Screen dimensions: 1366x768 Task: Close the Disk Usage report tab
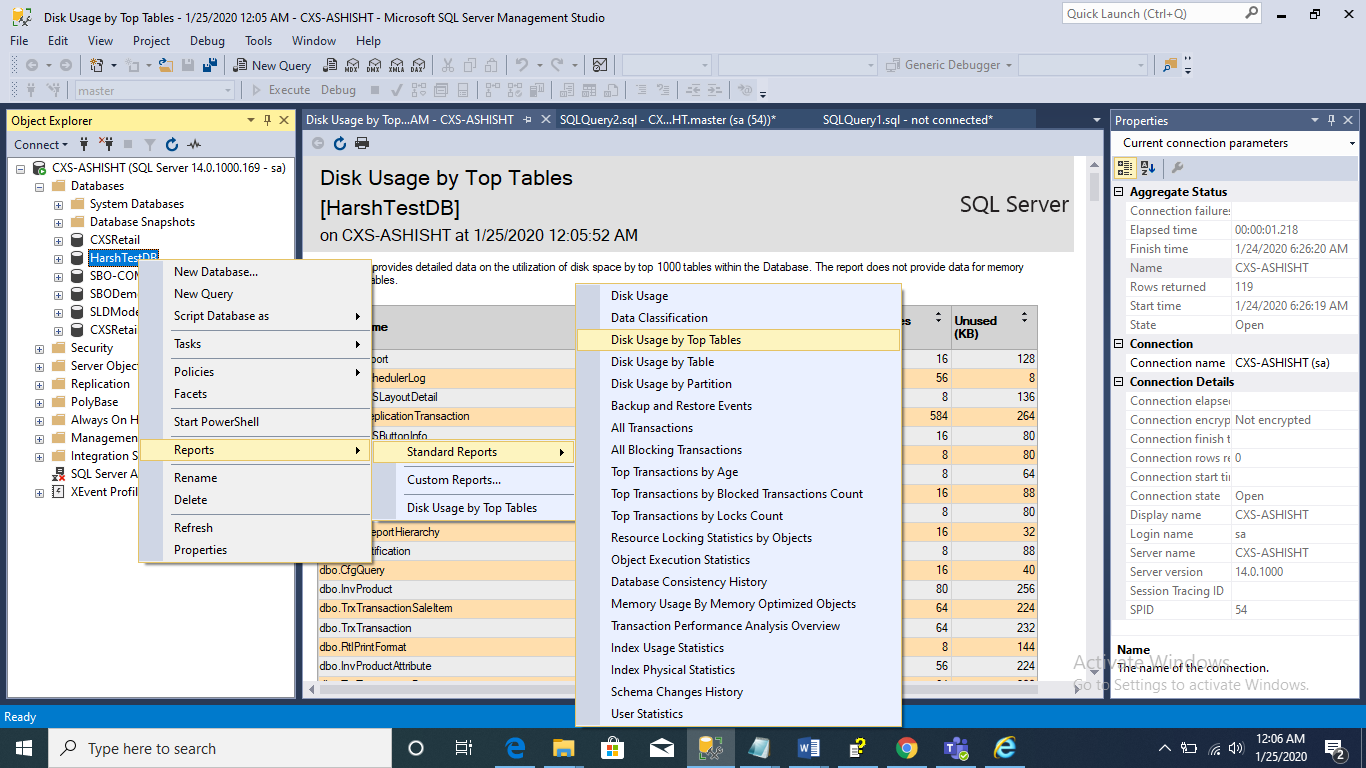click(x=545, y=120)
